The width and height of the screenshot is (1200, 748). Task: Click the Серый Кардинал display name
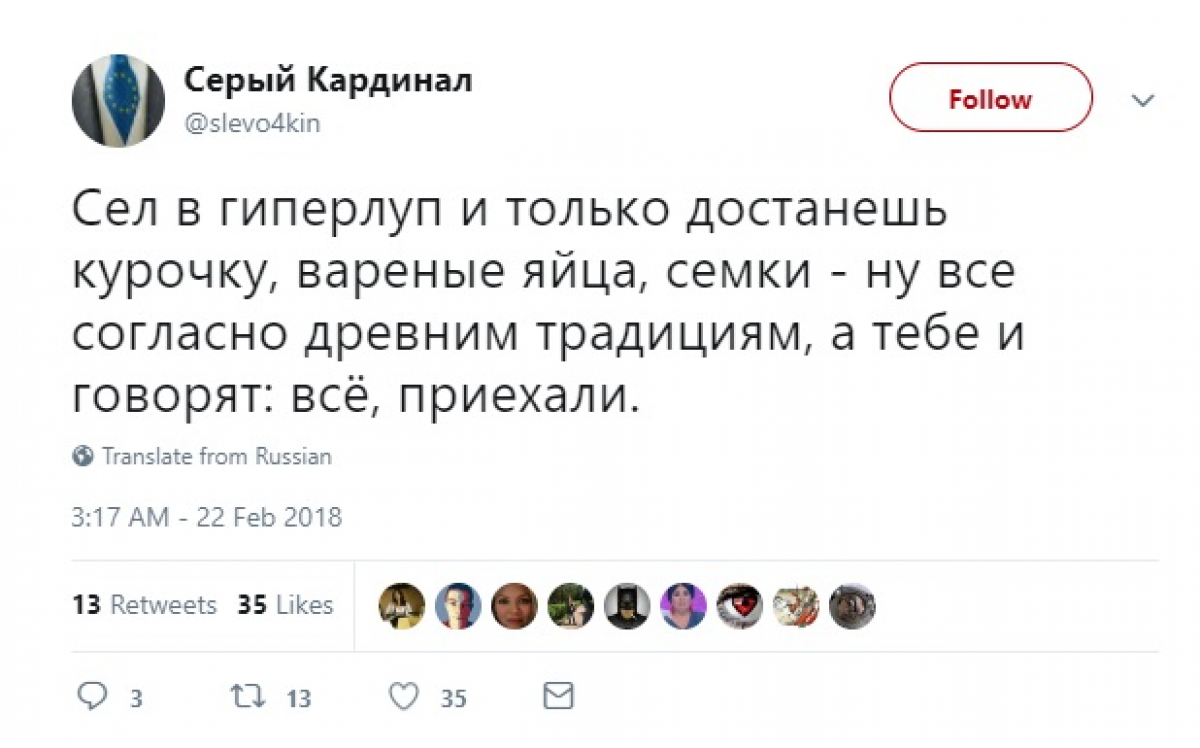(328, 82)
